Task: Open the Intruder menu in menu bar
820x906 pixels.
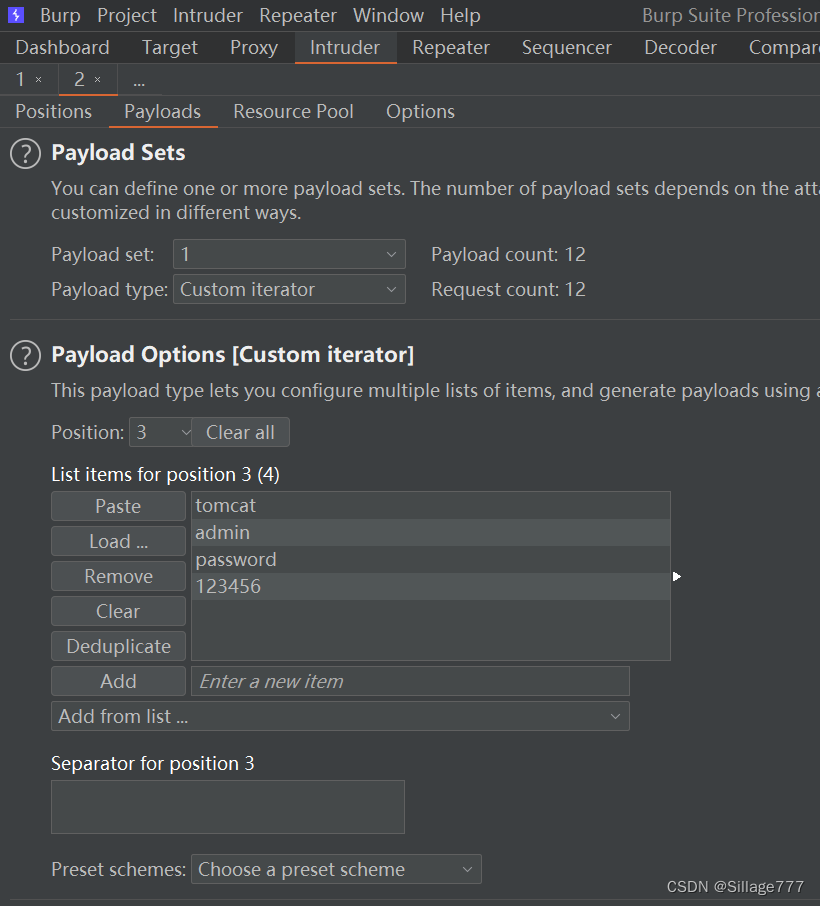Action: point(207,16)
